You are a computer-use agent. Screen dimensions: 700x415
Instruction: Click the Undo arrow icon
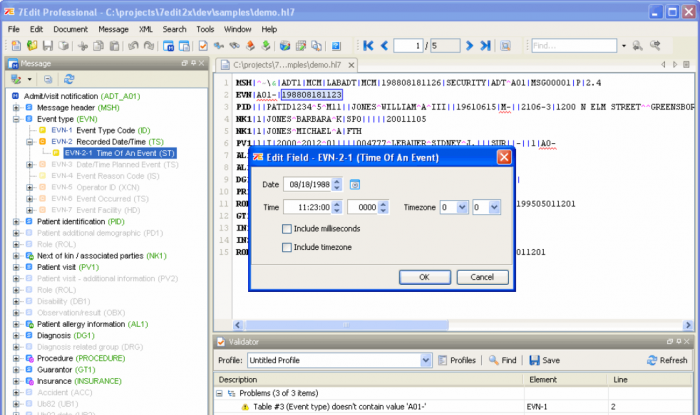coord(133,46)
